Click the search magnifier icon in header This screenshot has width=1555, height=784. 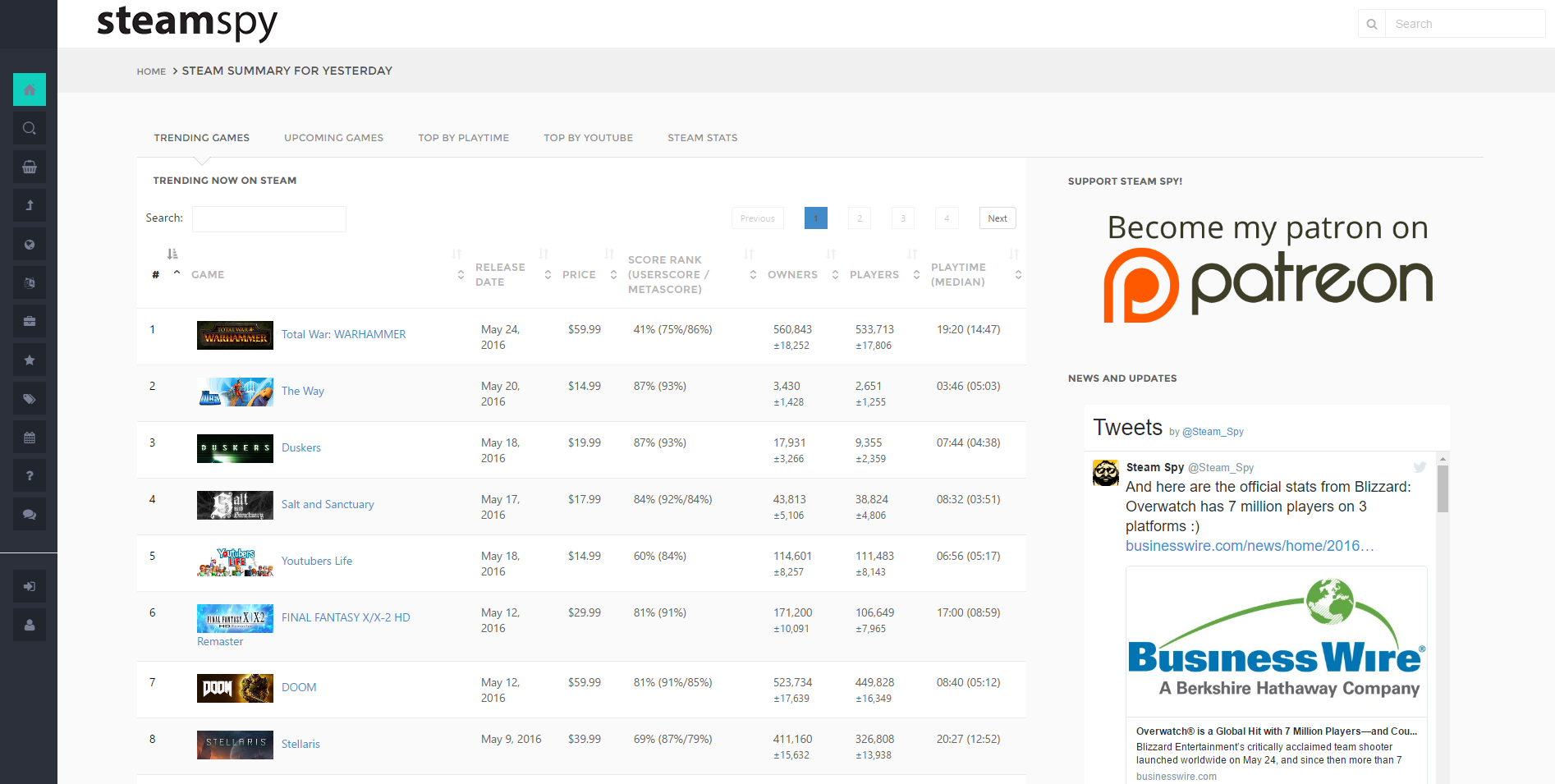[1372, 24]
